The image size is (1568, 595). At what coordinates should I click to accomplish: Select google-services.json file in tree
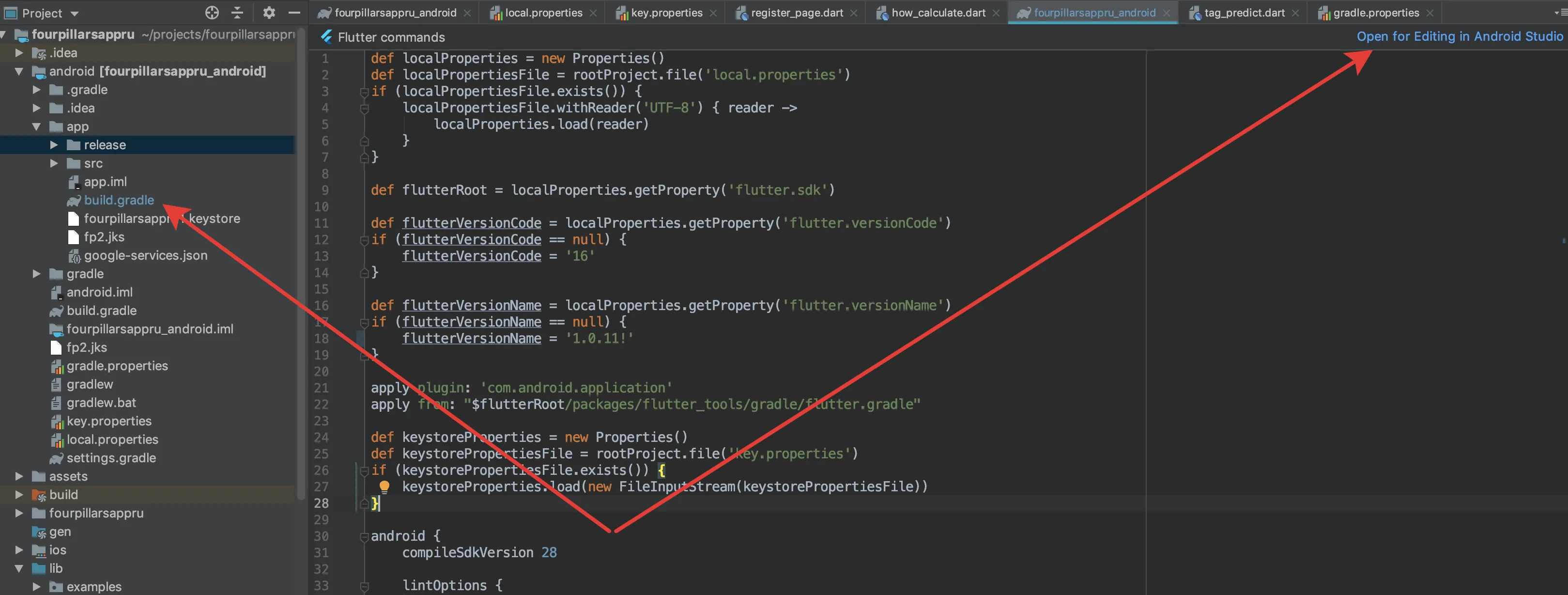coord(145,255)
